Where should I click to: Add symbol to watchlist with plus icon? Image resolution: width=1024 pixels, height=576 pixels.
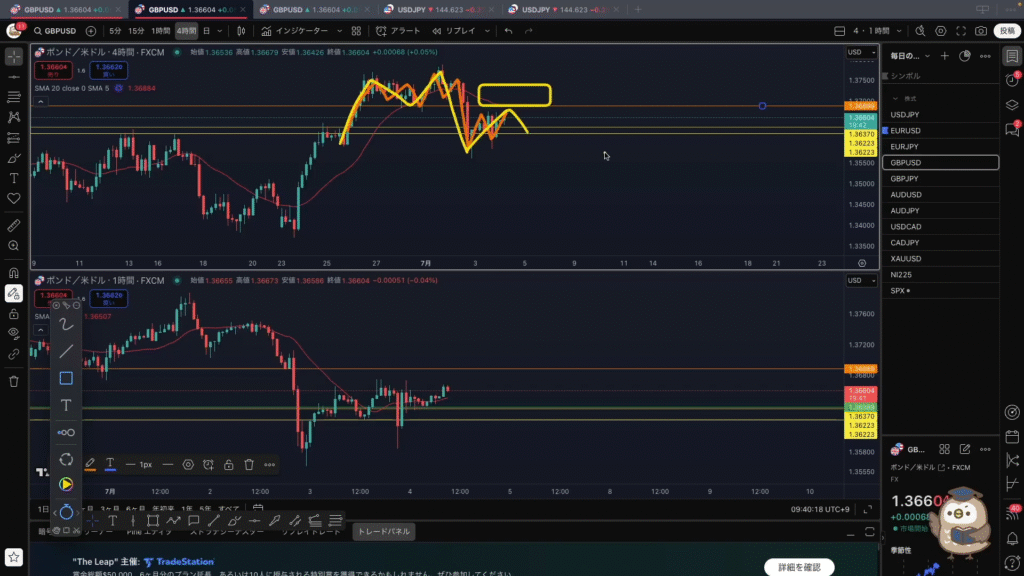tap(944, 56)
